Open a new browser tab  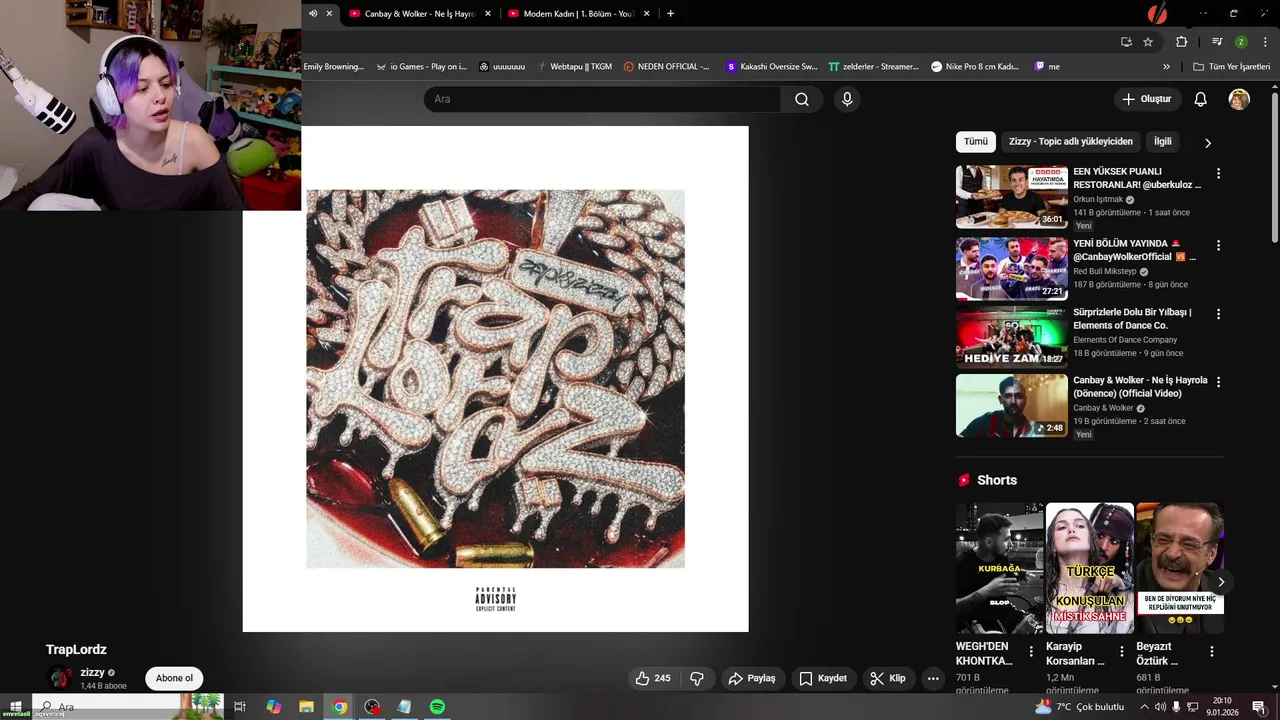670,13
